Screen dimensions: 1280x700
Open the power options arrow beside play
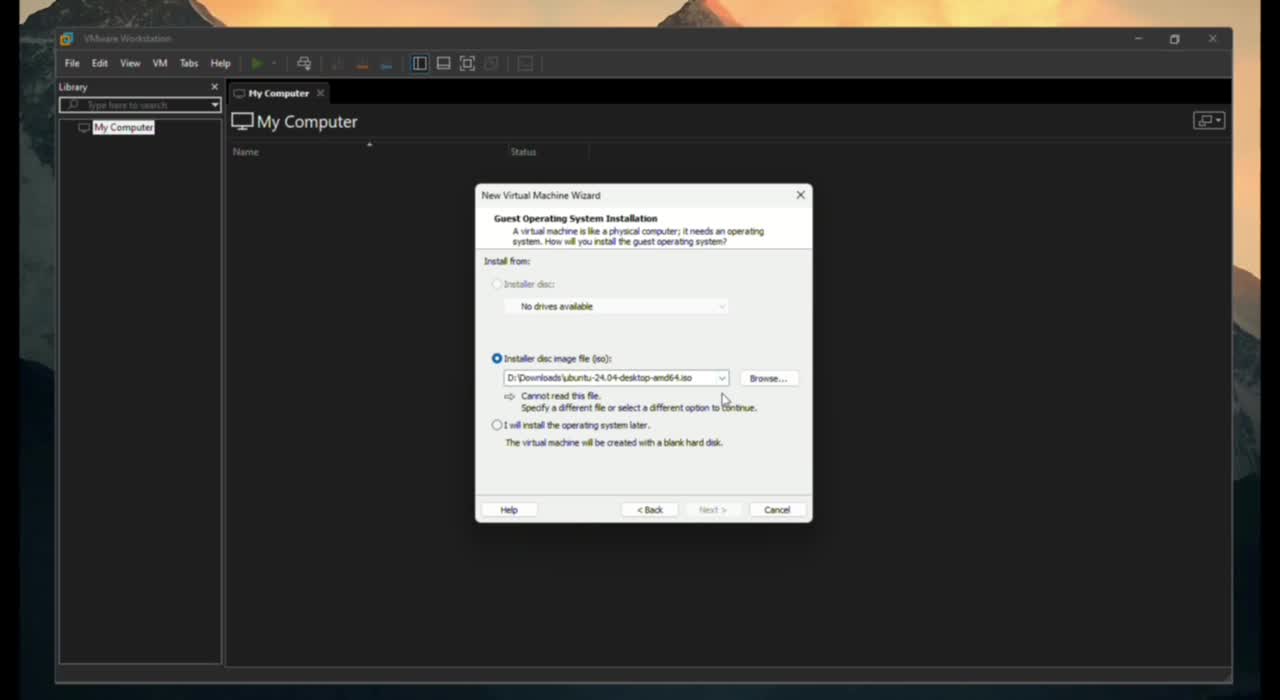click(274, 63)
